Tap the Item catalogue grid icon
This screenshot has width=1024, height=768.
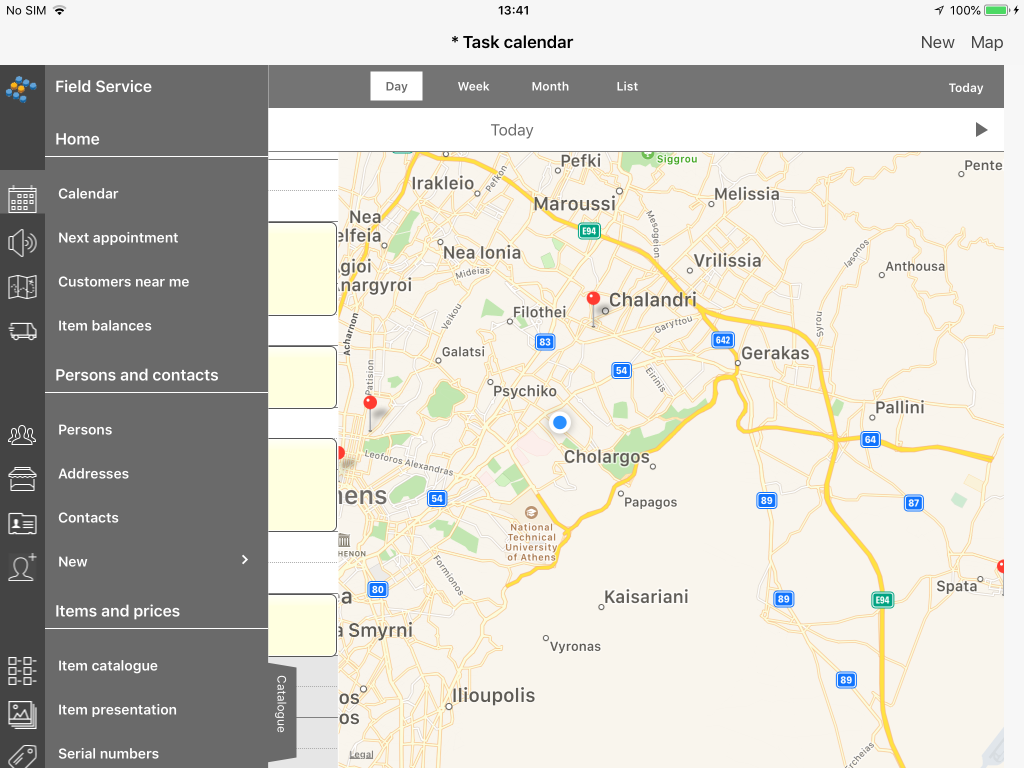[22, 671]
